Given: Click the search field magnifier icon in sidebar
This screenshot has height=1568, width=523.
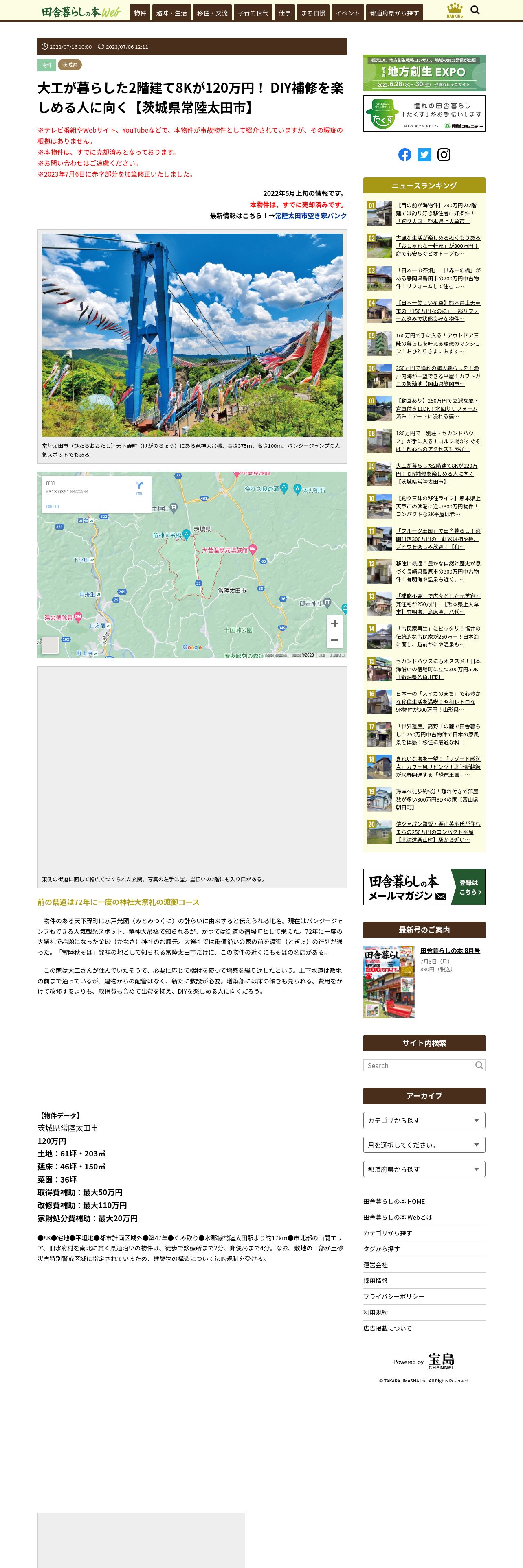Looking at the screenshot, I should (x=479, y=1065).
